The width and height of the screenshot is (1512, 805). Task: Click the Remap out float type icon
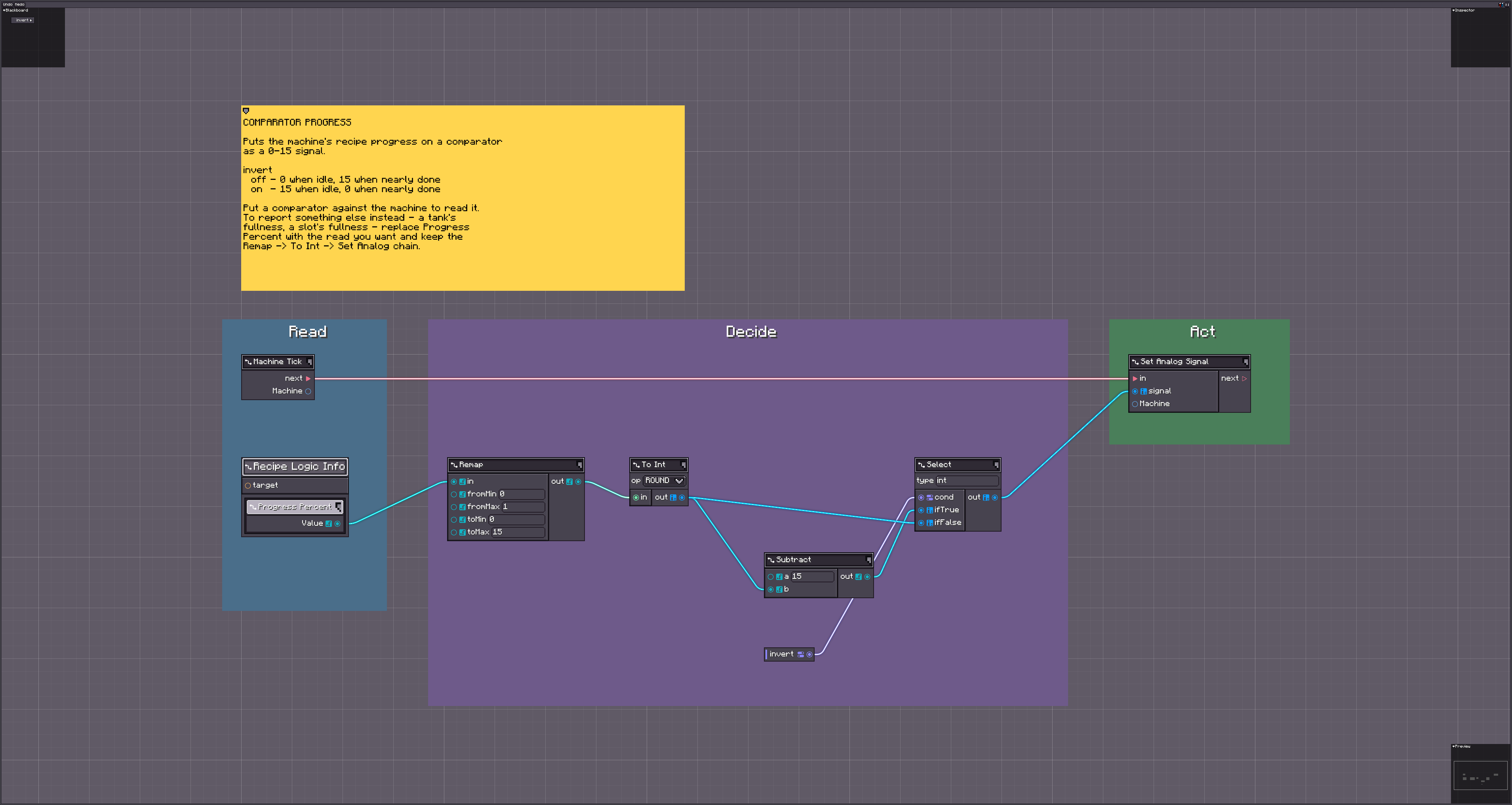(569, 481)
